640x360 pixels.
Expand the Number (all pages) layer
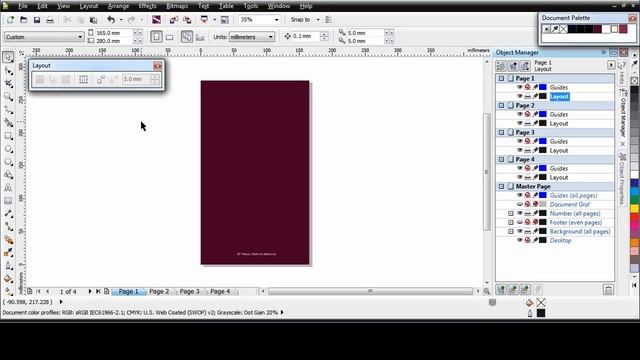(511, 213)
